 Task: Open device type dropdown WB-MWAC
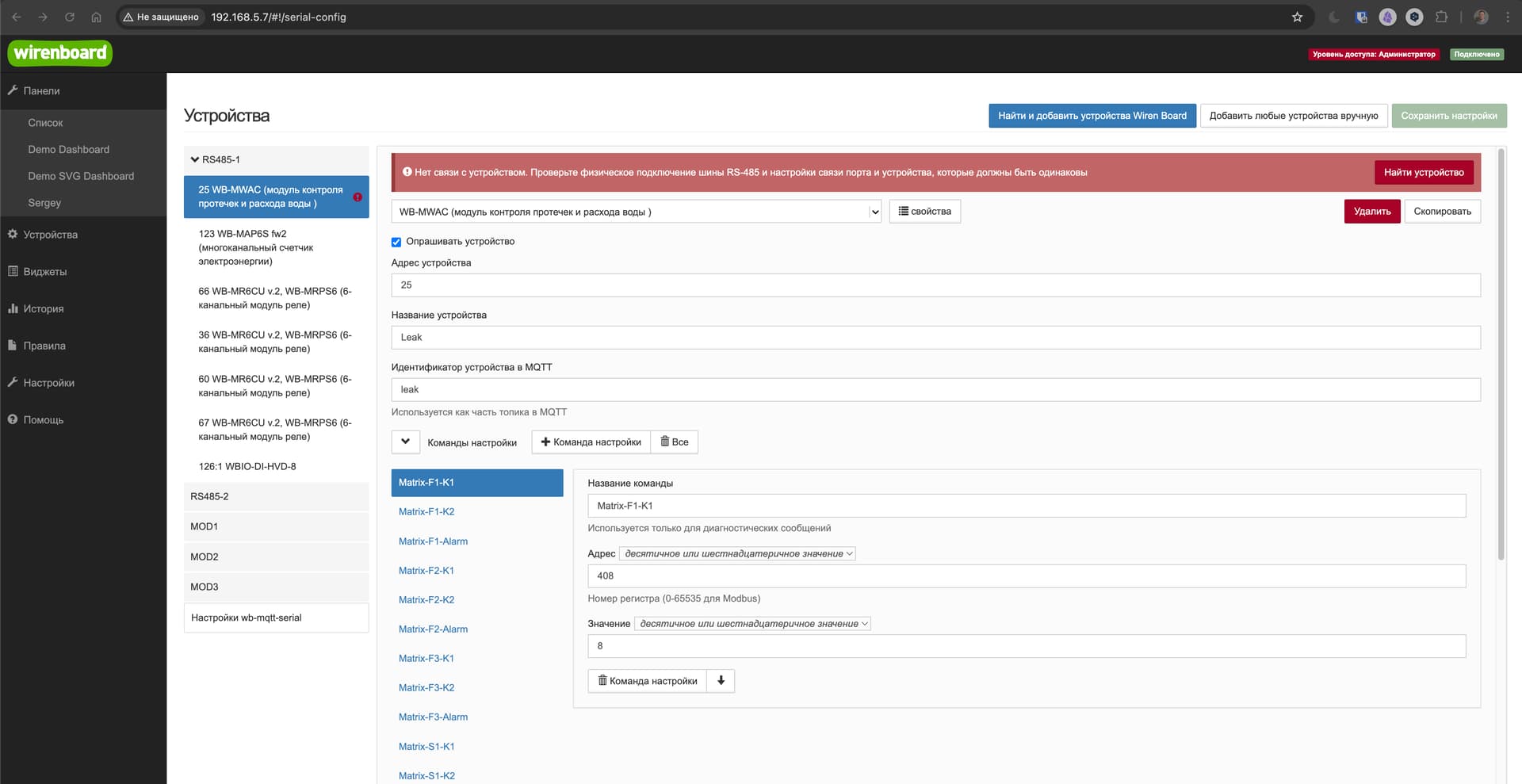[637, 212]
